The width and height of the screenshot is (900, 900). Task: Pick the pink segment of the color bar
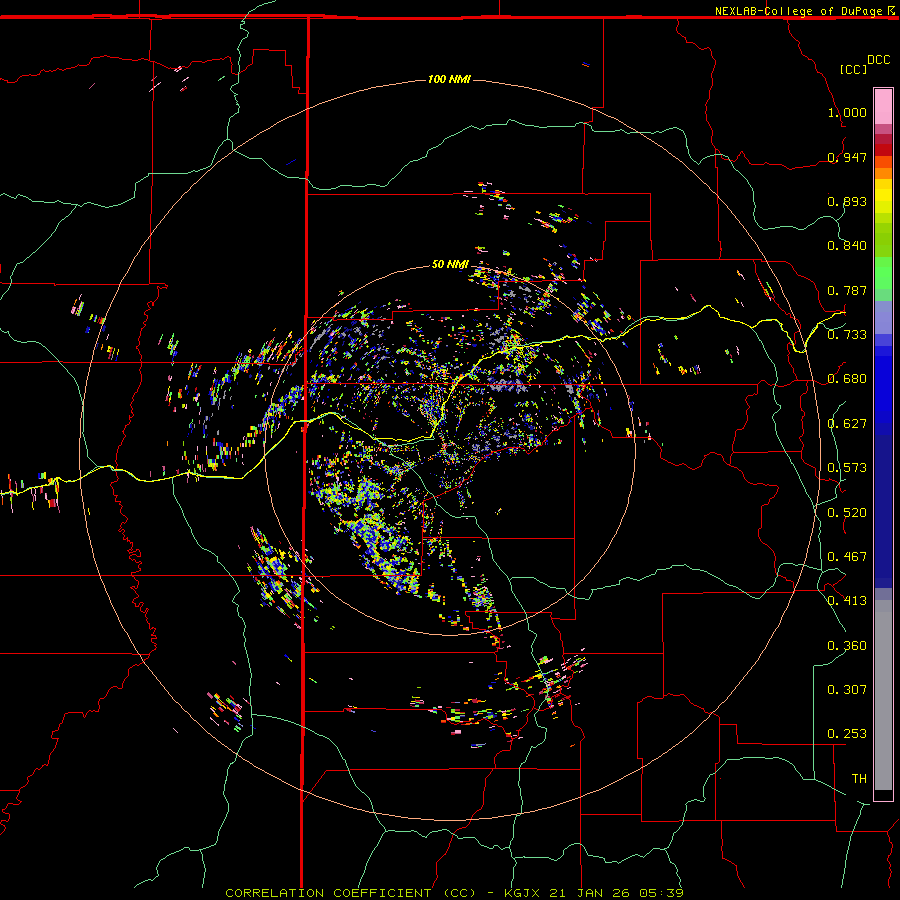[x=883, y=106]
